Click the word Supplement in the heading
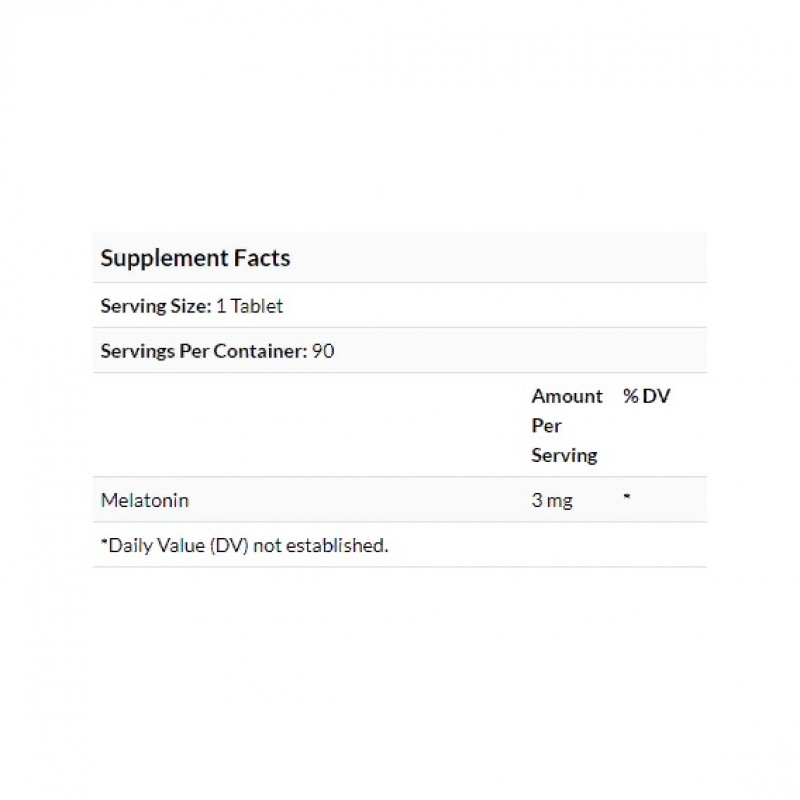The height and width of the screenshot is (800, 800). (166, 258)
